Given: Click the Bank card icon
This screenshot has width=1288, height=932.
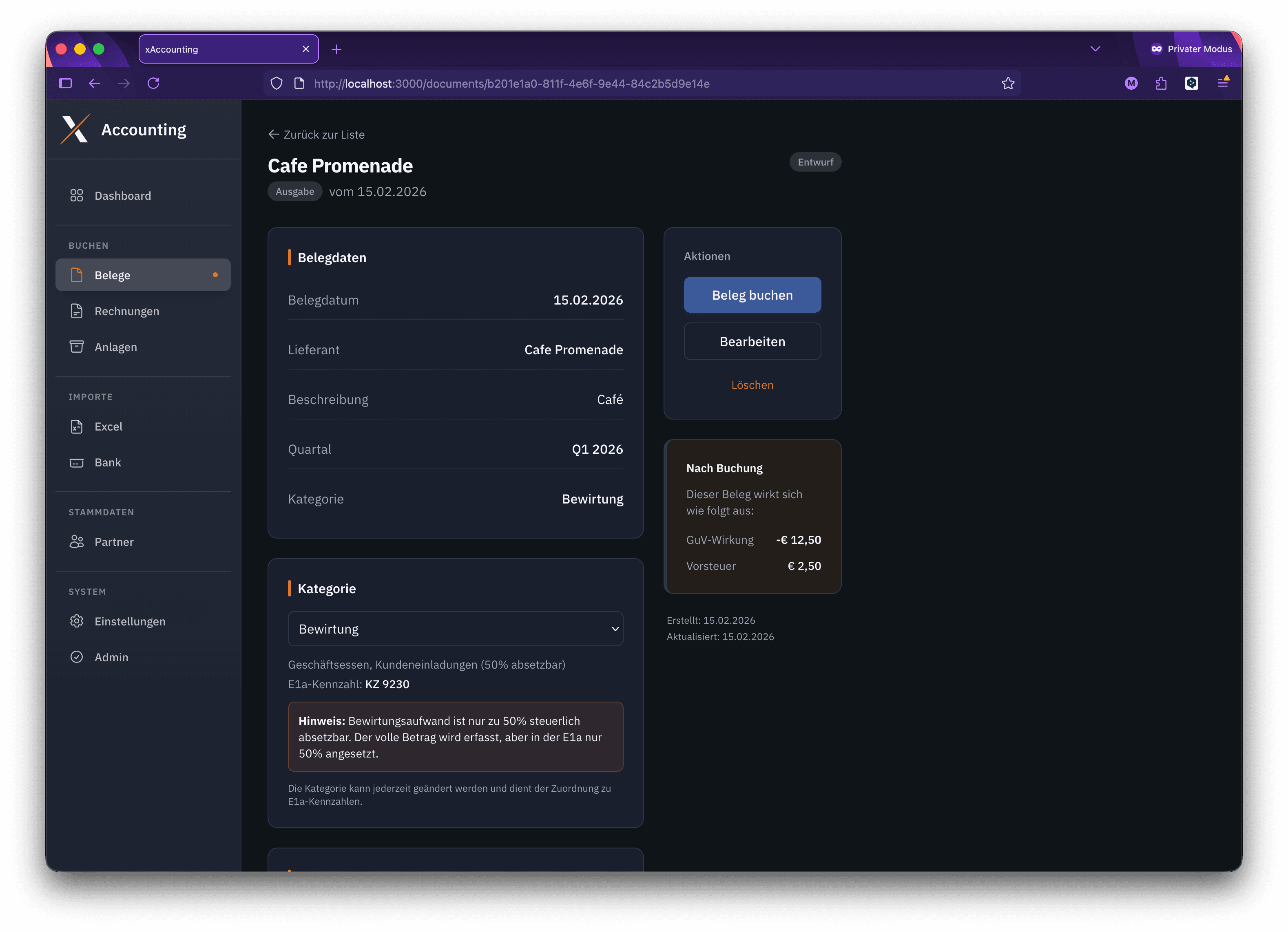Looking at the screenshot, I should coord(77,463).
